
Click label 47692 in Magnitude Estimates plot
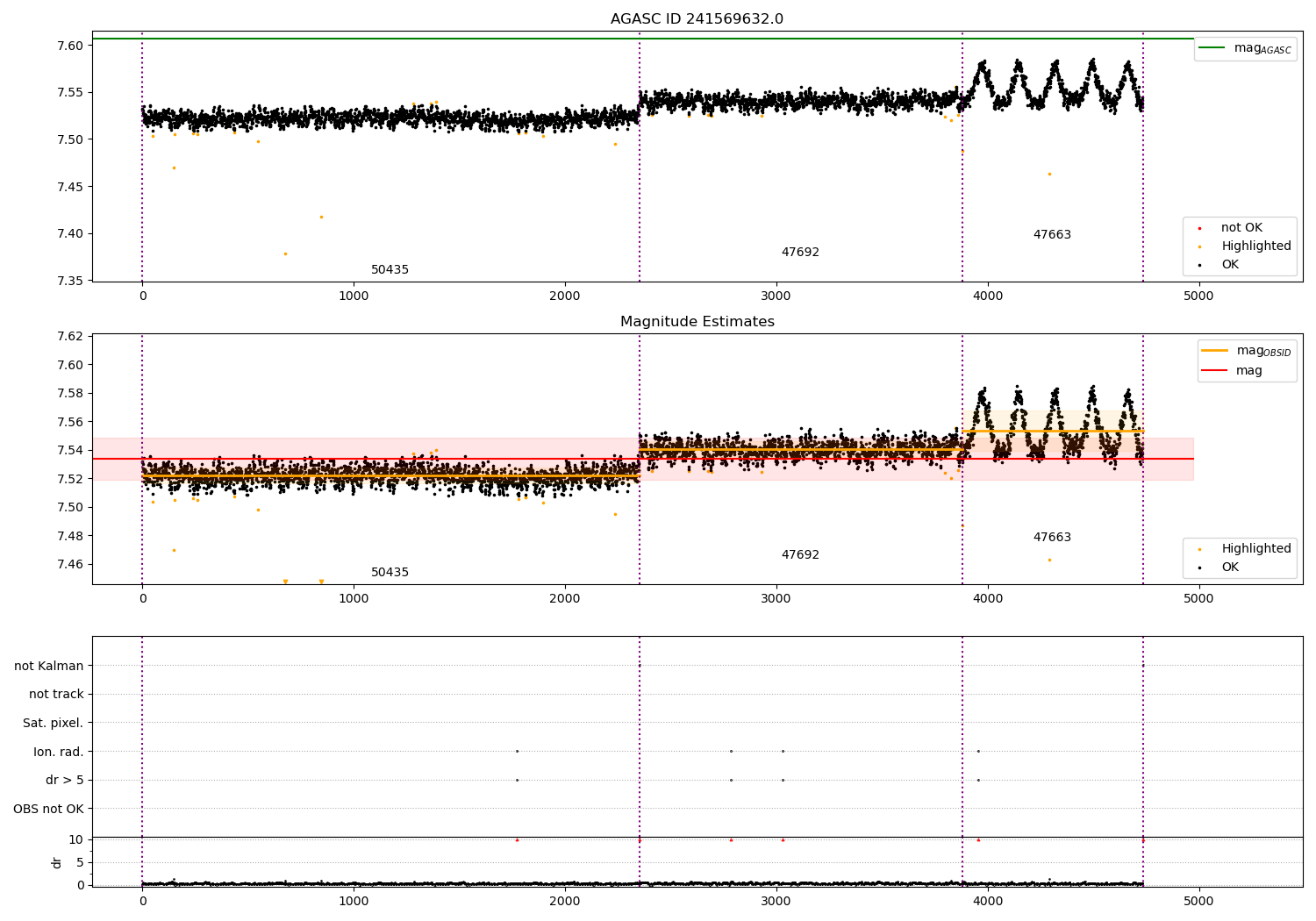tap(800, 555)
